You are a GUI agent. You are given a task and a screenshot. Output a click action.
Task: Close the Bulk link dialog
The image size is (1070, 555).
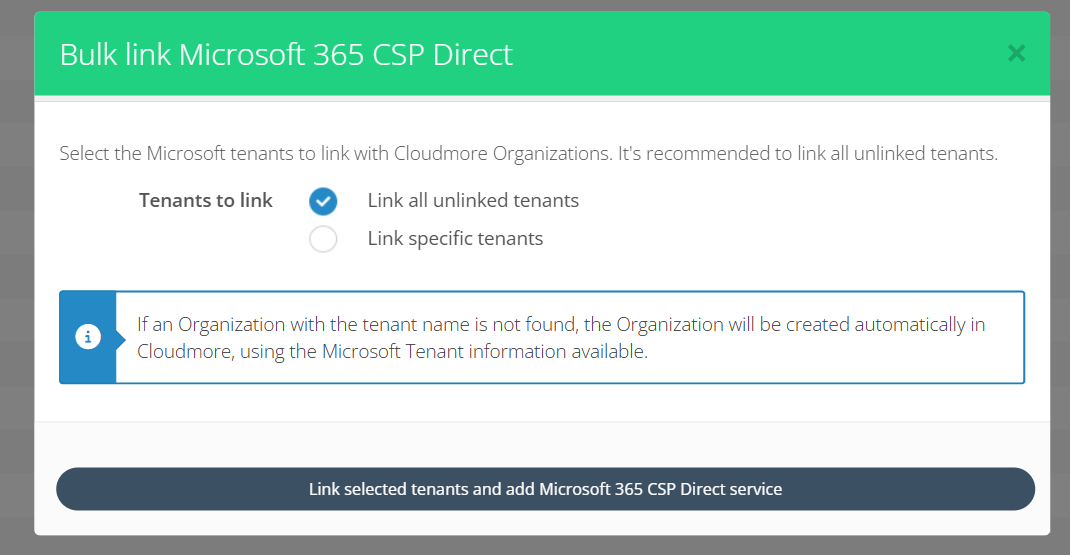tap(1016, 53)
